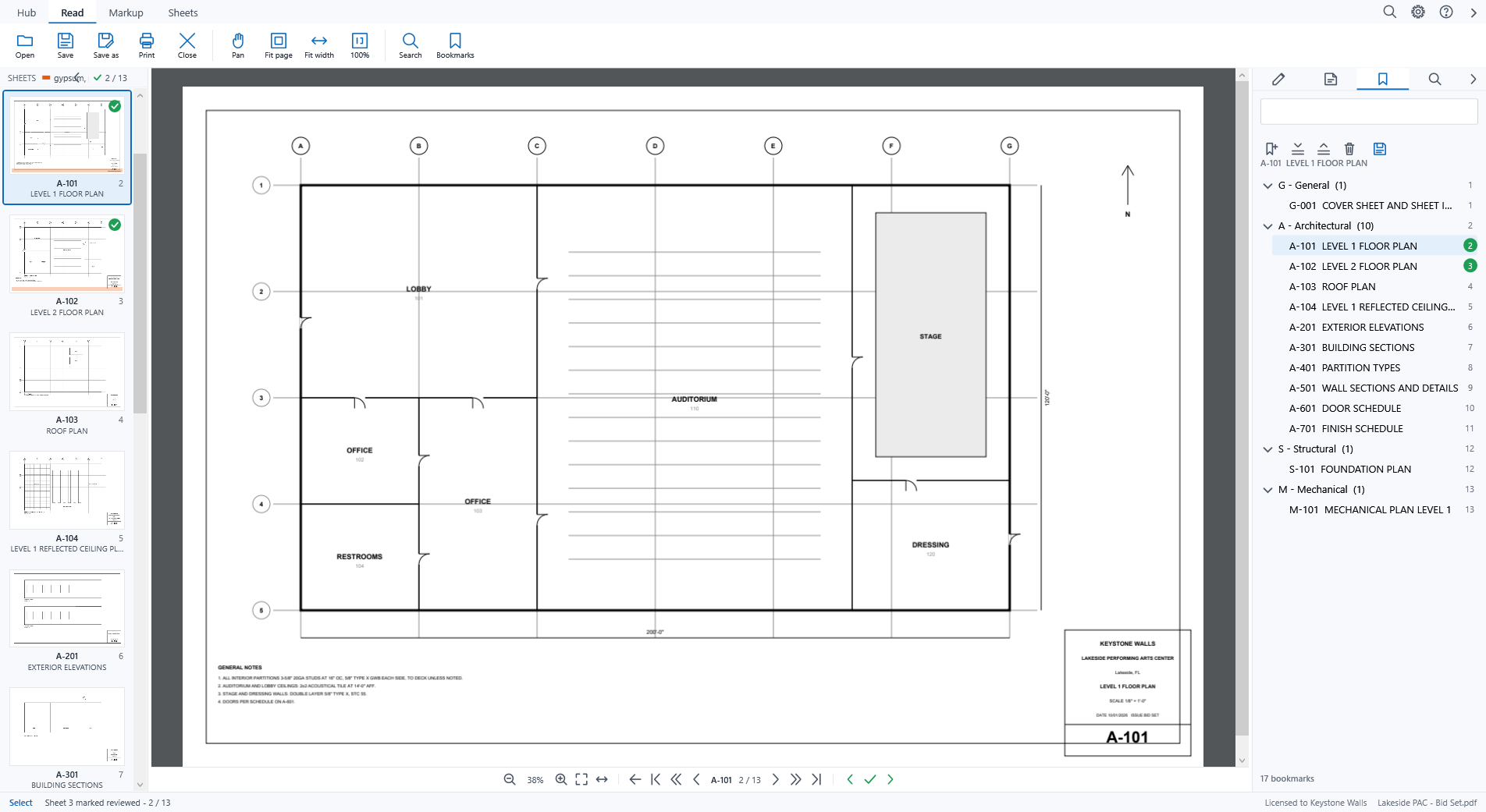
Task: Collapse the M - Mechanical bookmark group
Action: [1267, 490]
